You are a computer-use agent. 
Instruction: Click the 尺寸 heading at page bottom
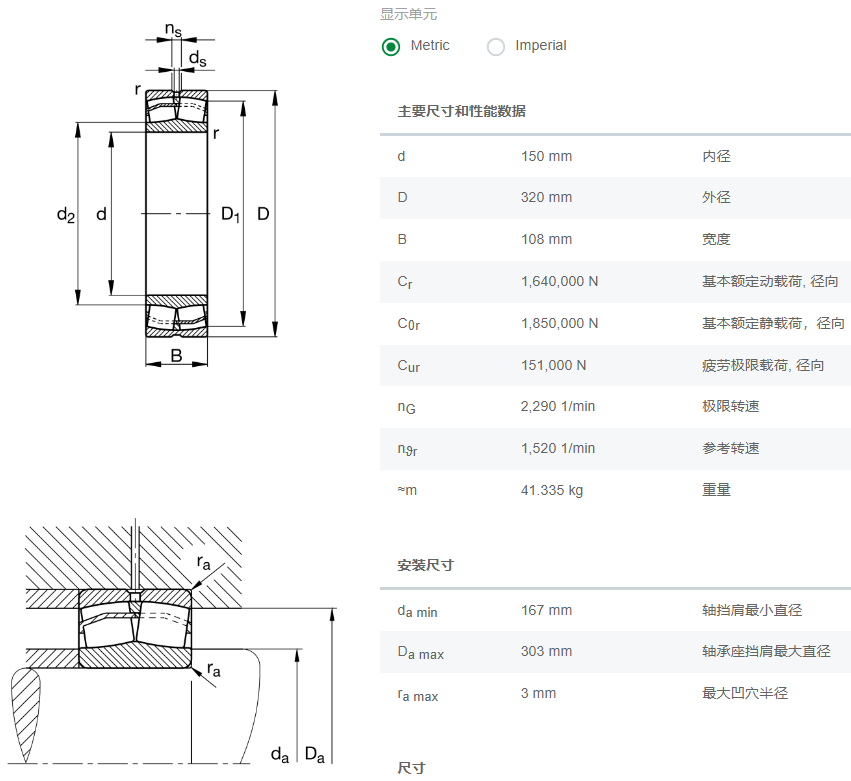click(411, 768)
